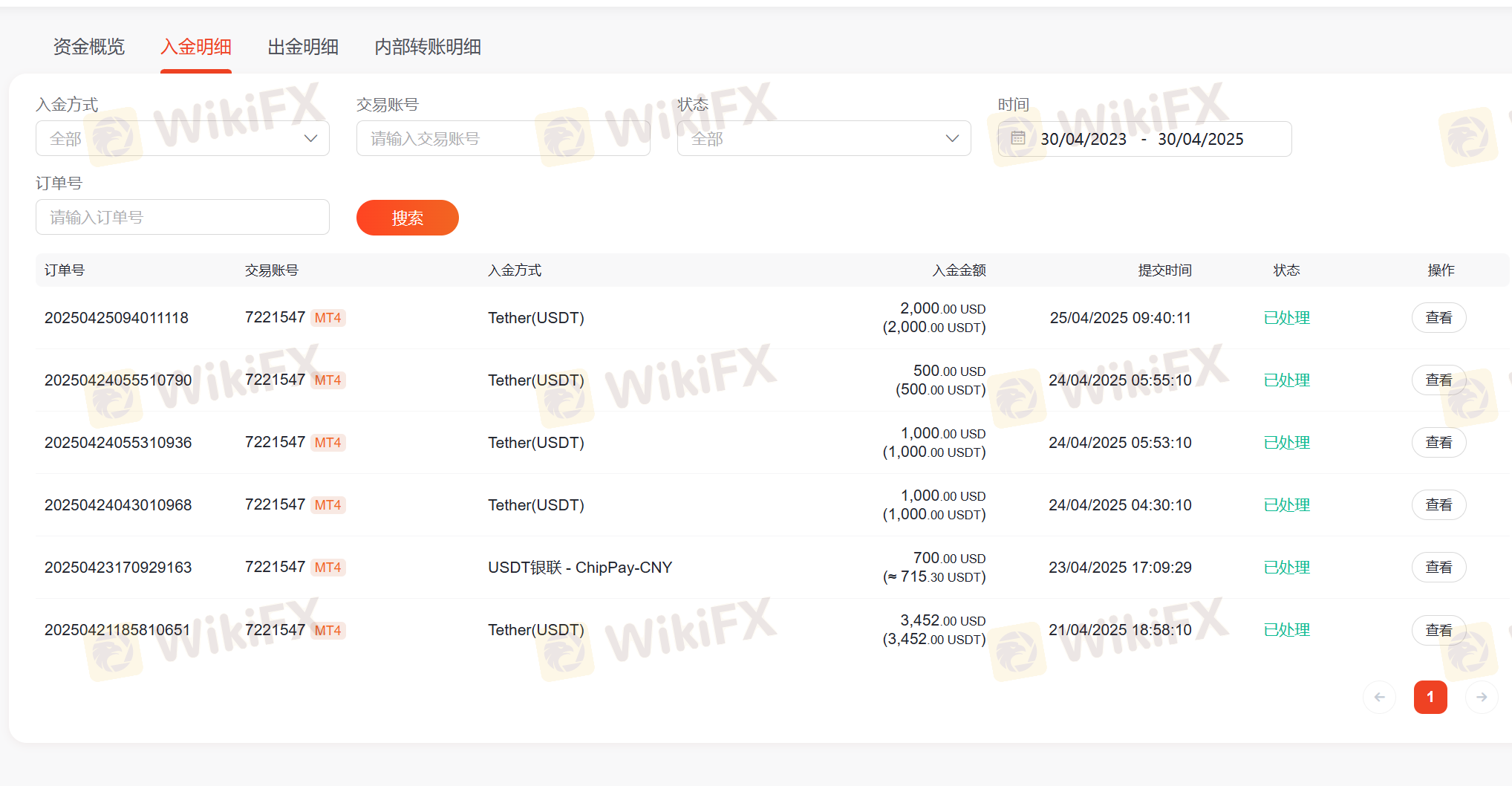This screenshot has height=786, width=1512.
Task: Click 已处理 status for 23/04/2025 17:09:29 row
Action: [1287, 568]
